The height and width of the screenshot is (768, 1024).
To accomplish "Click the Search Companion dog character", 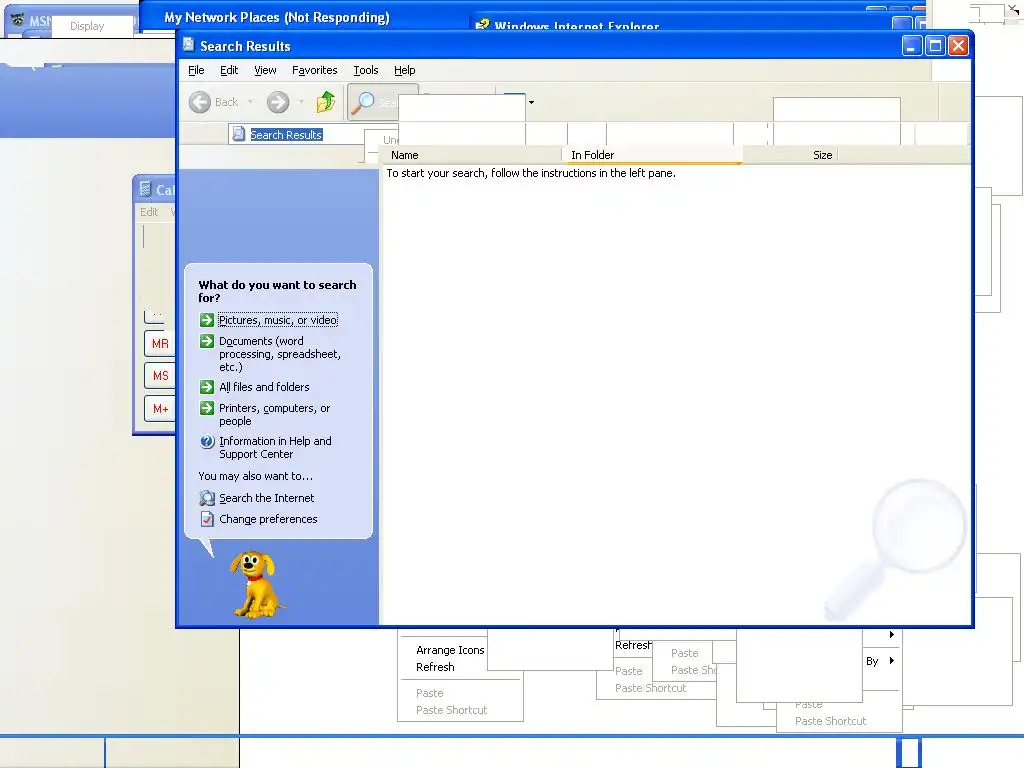I will pos(257,584).
